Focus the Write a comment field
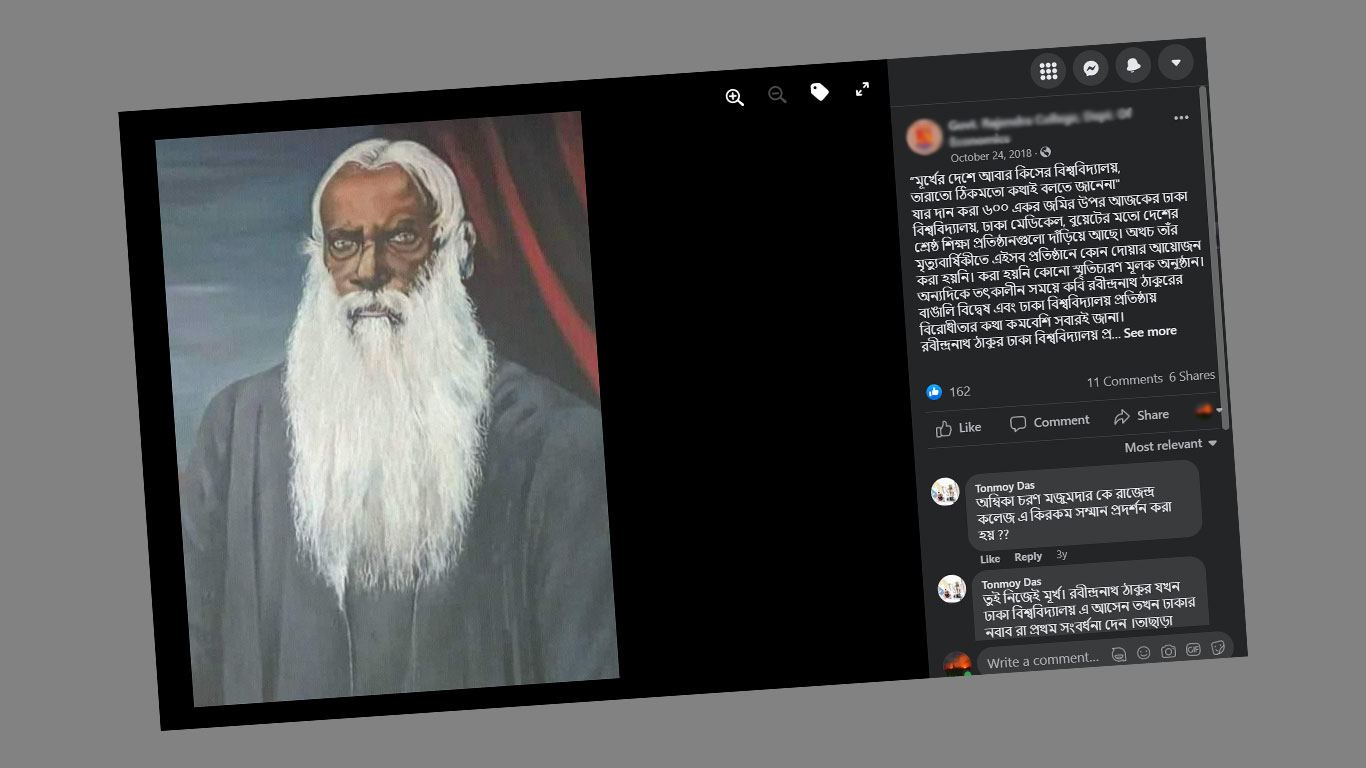This screenshot has height=768, width=1366. (x=1043, y=660)
